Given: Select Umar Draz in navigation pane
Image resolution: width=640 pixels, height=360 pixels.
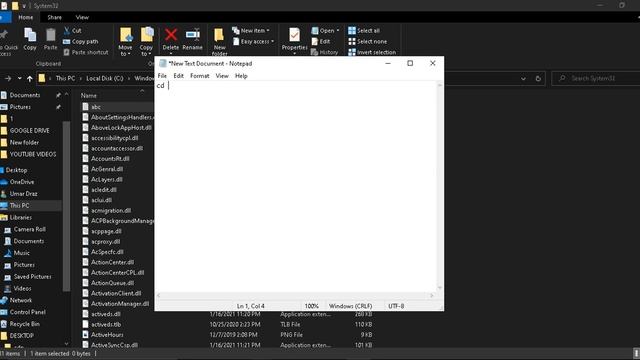Looking at the screenshot, I should pos(23,194).
